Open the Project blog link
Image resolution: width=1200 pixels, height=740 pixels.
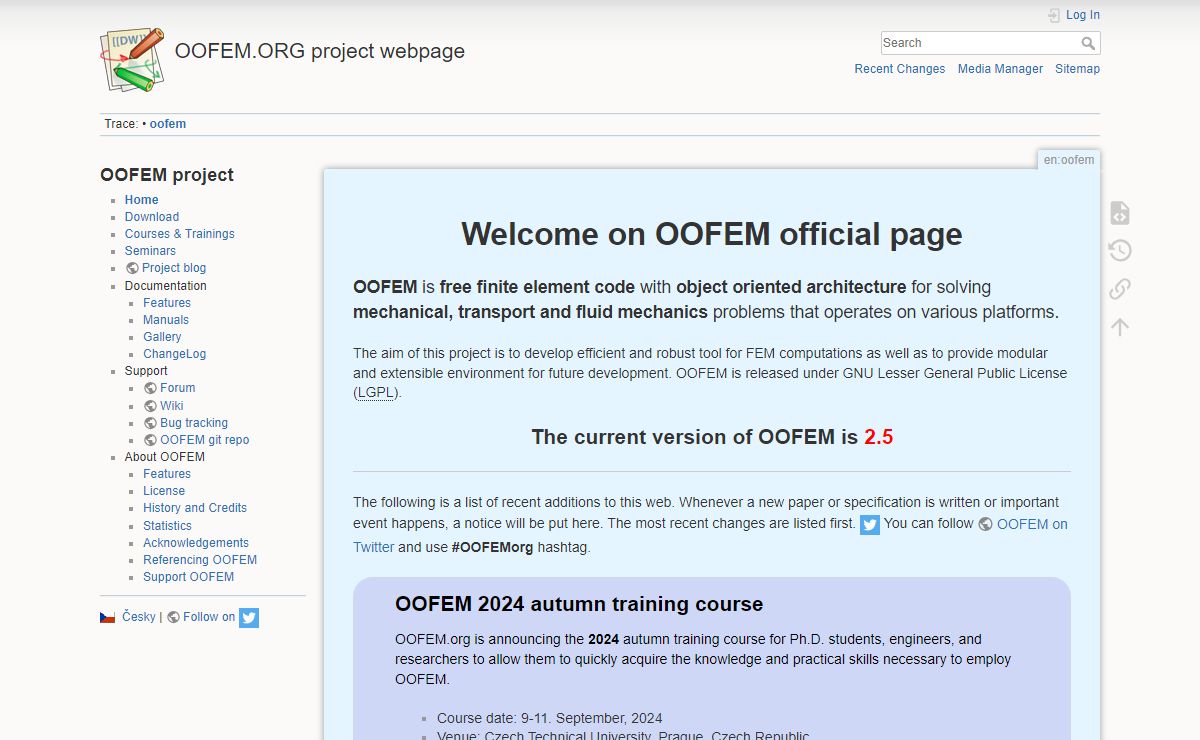pyautogui.click(x=174, y=268)
